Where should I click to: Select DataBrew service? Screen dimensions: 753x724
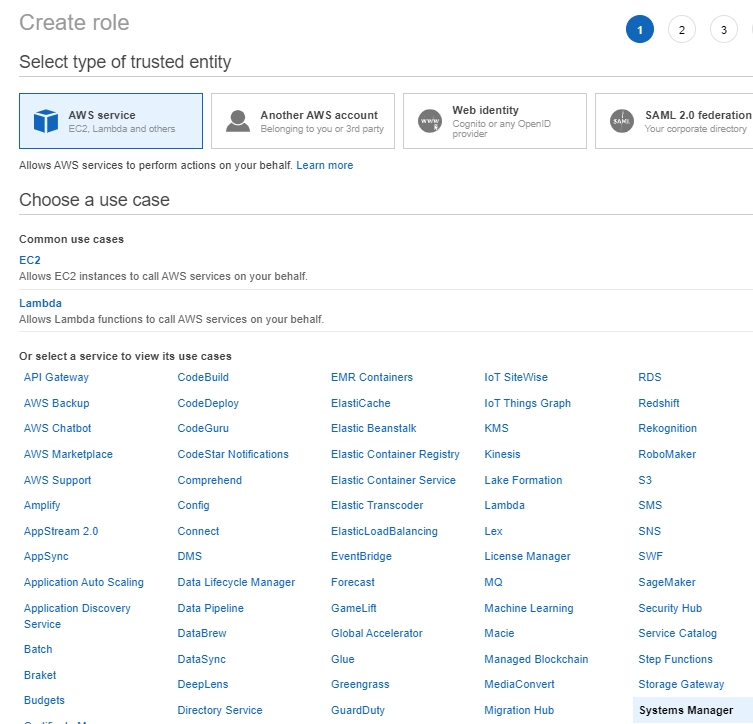coord(202,633)
